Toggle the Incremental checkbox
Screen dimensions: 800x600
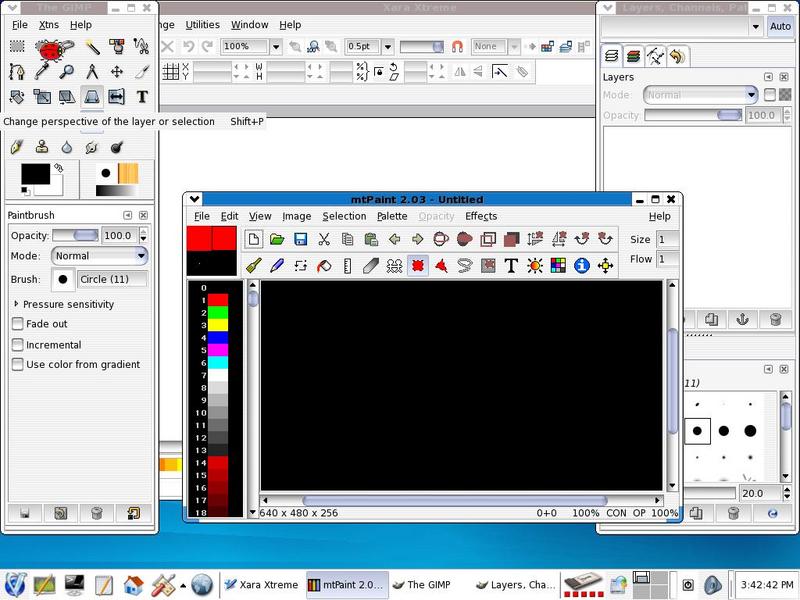coord(18,344)
